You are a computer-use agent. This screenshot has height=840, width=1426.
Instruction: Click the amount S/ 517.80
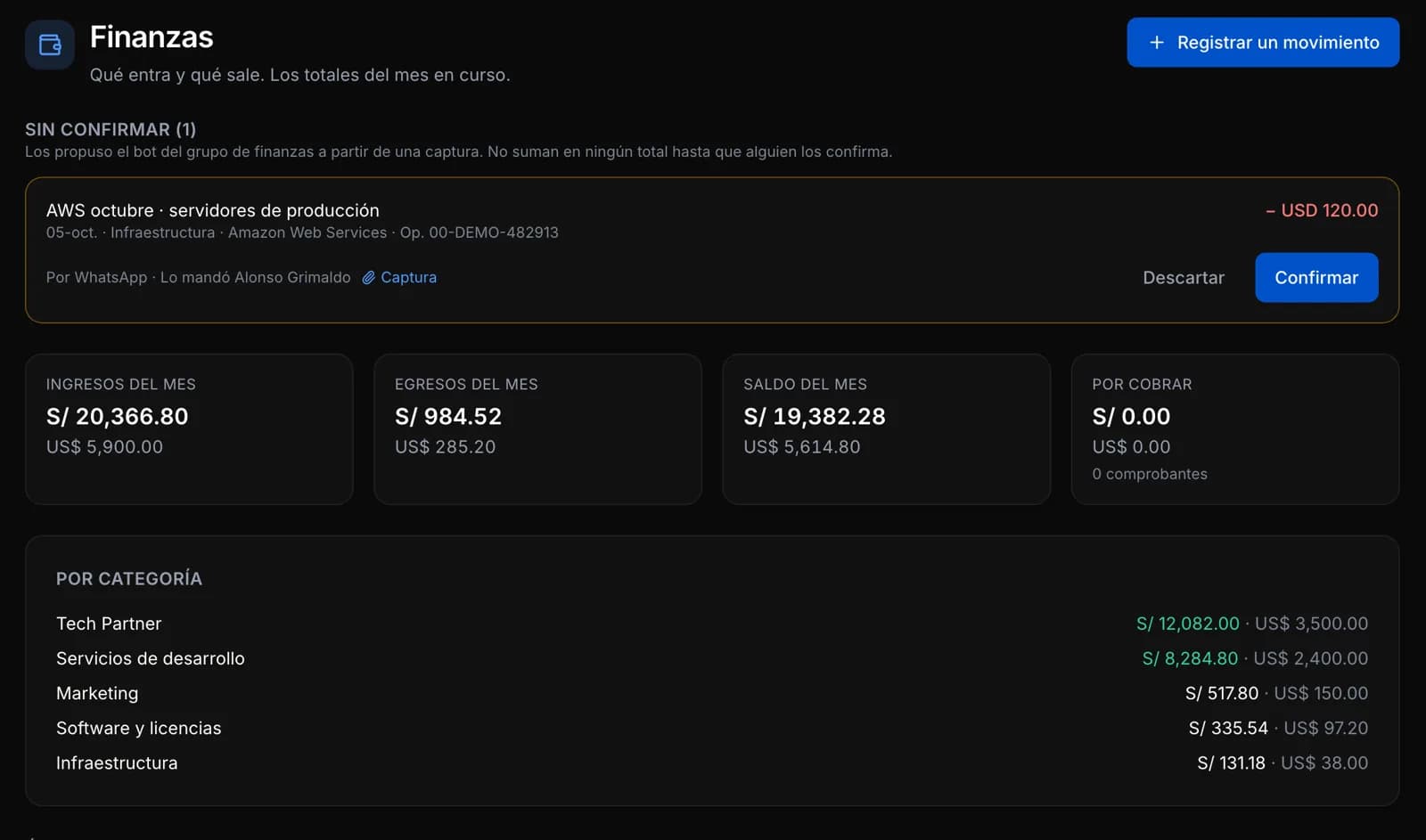pos(1221,693)
